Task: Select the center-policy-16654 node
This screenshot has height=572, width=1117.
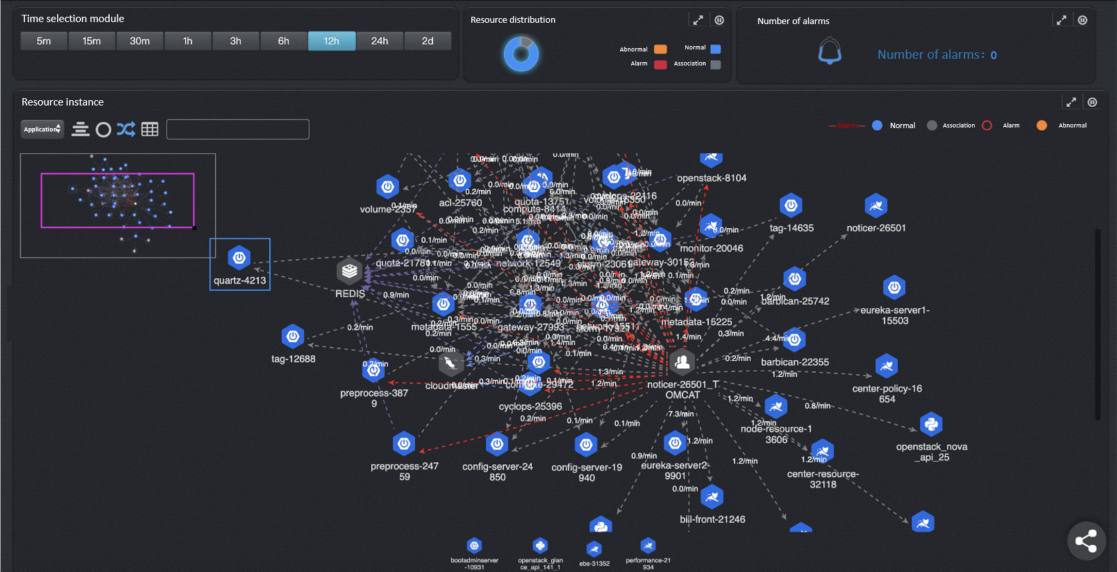Action: point(887,366)
